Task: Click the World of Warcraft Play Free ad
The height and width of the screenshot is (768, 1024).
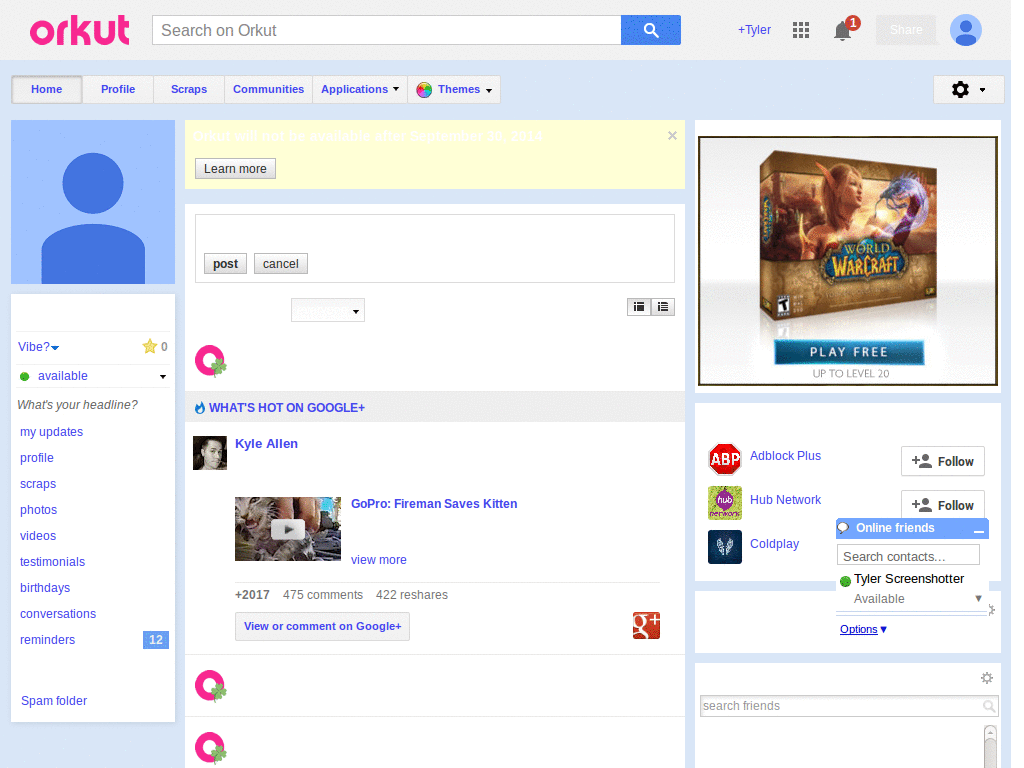Action: (x=848, y=261)
